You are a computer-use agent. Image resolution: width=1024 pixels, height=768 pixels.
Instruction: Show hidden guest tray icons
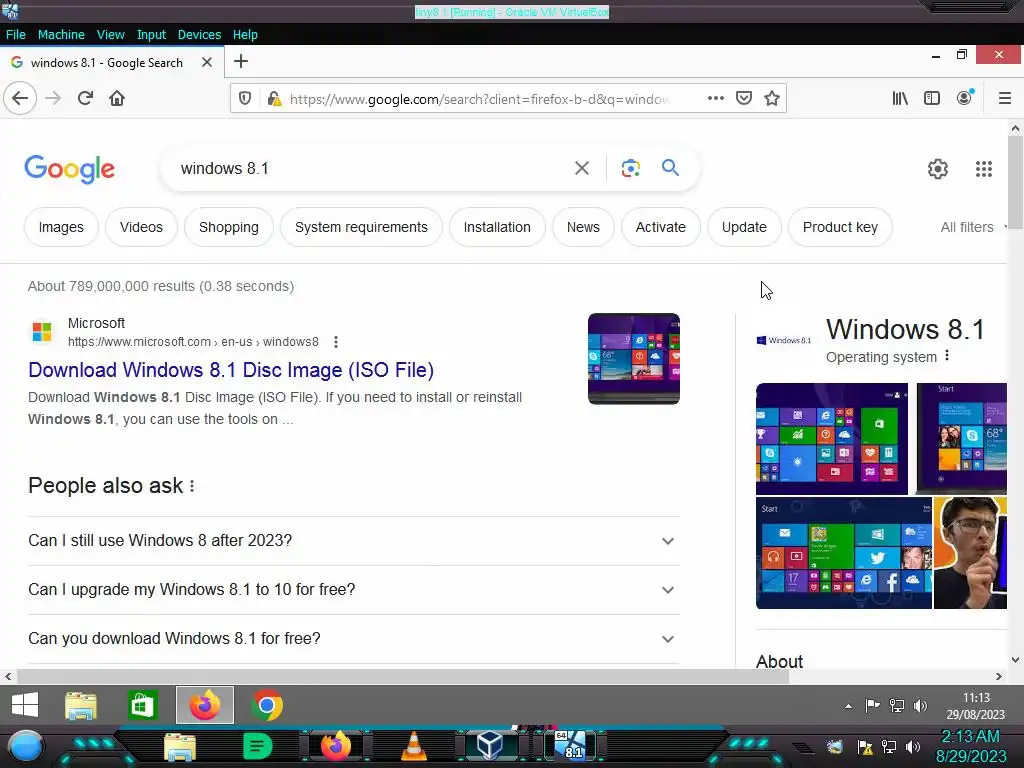[x=848, y=706]
